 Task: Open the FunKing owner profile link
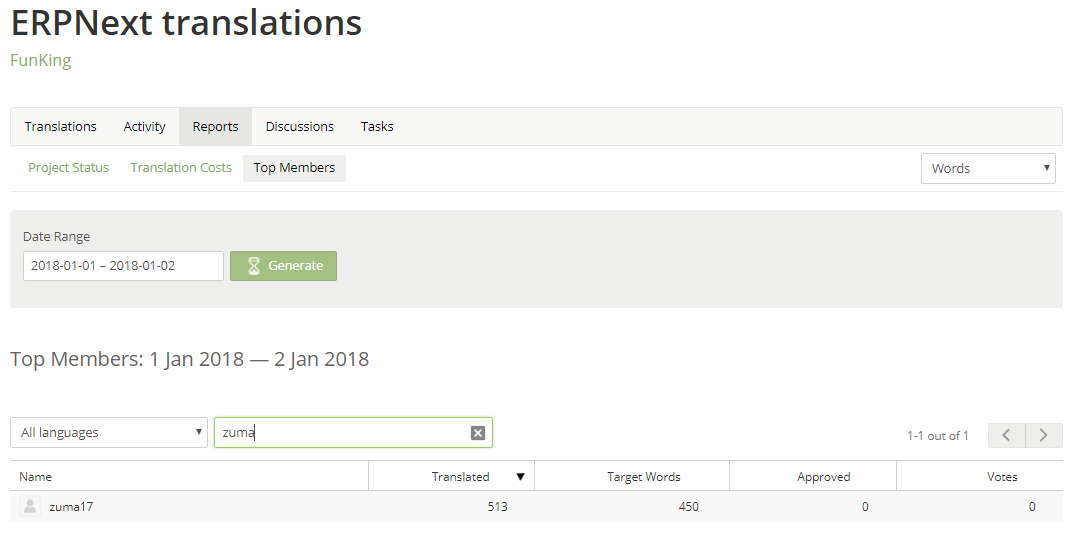[x=41, y=61]
